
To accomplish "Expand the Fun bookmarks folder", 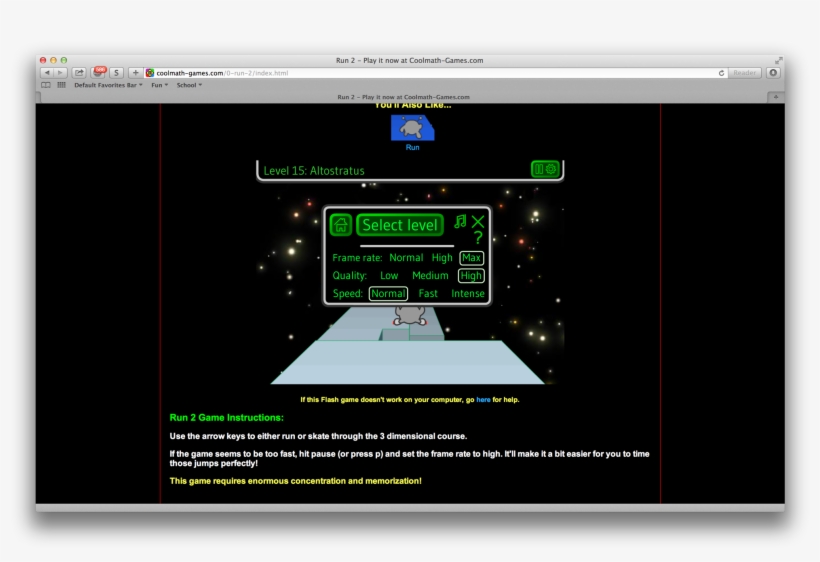I will [x=160, y=85].
